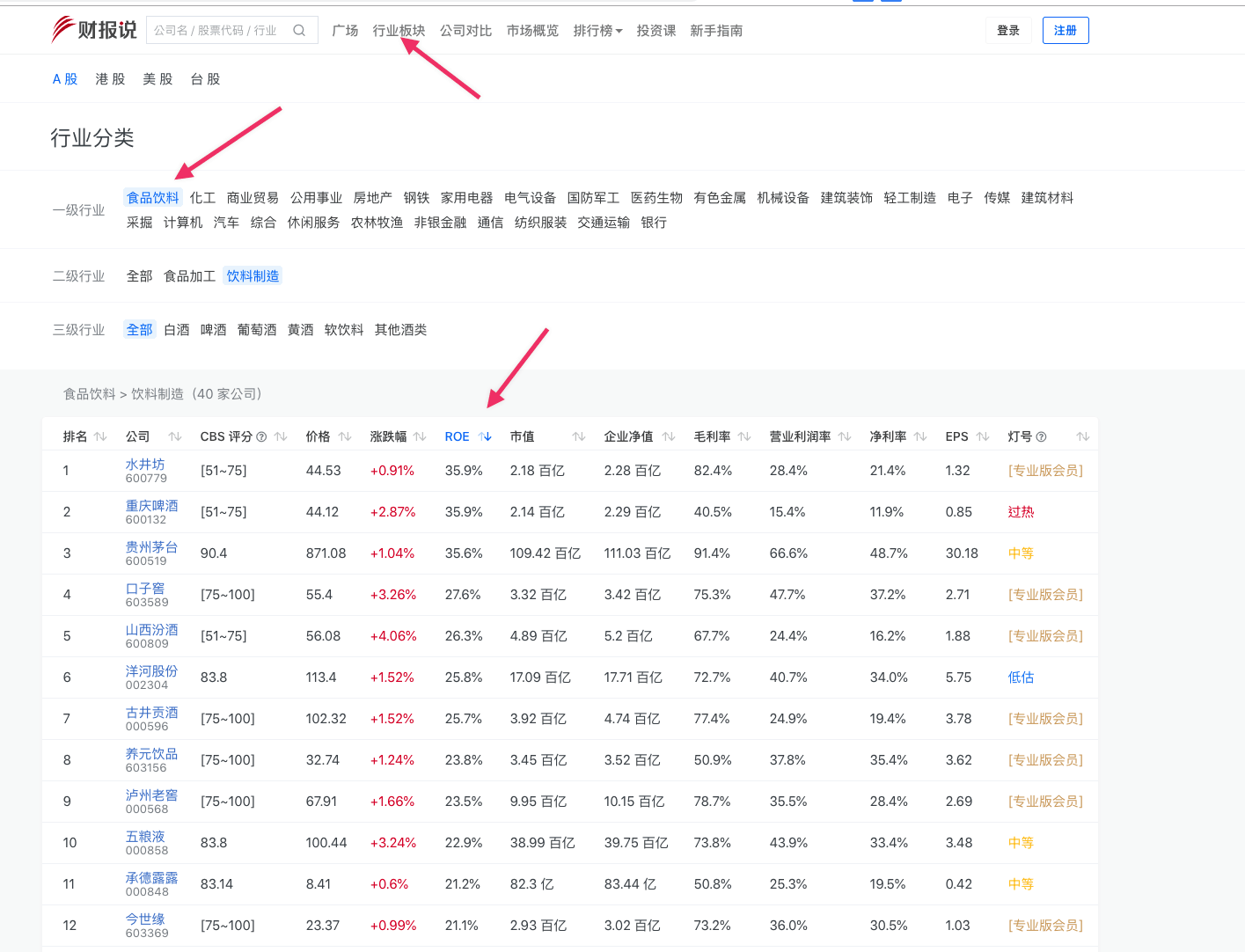Open 五粮液 company page
Viewport: 1245px width, 952px height.
coord(145,836)
